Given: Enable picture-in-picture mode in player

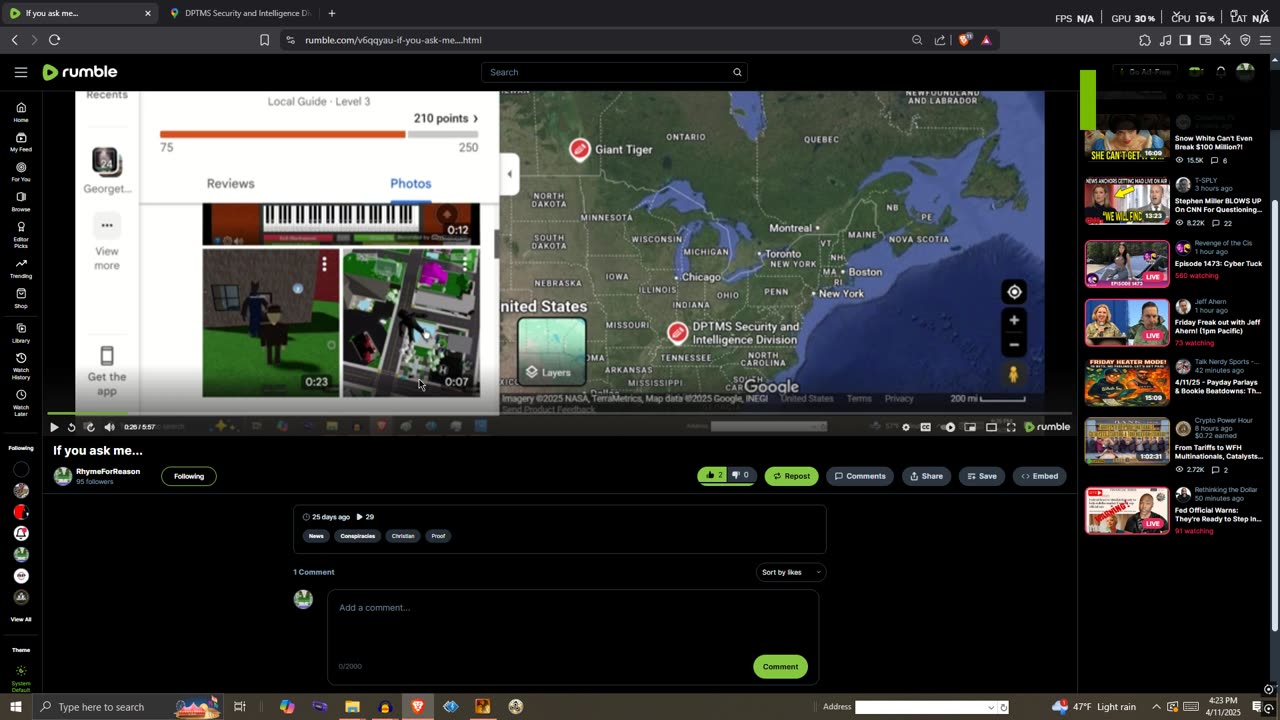Looking at the screenshot, I should click(970, 427).
